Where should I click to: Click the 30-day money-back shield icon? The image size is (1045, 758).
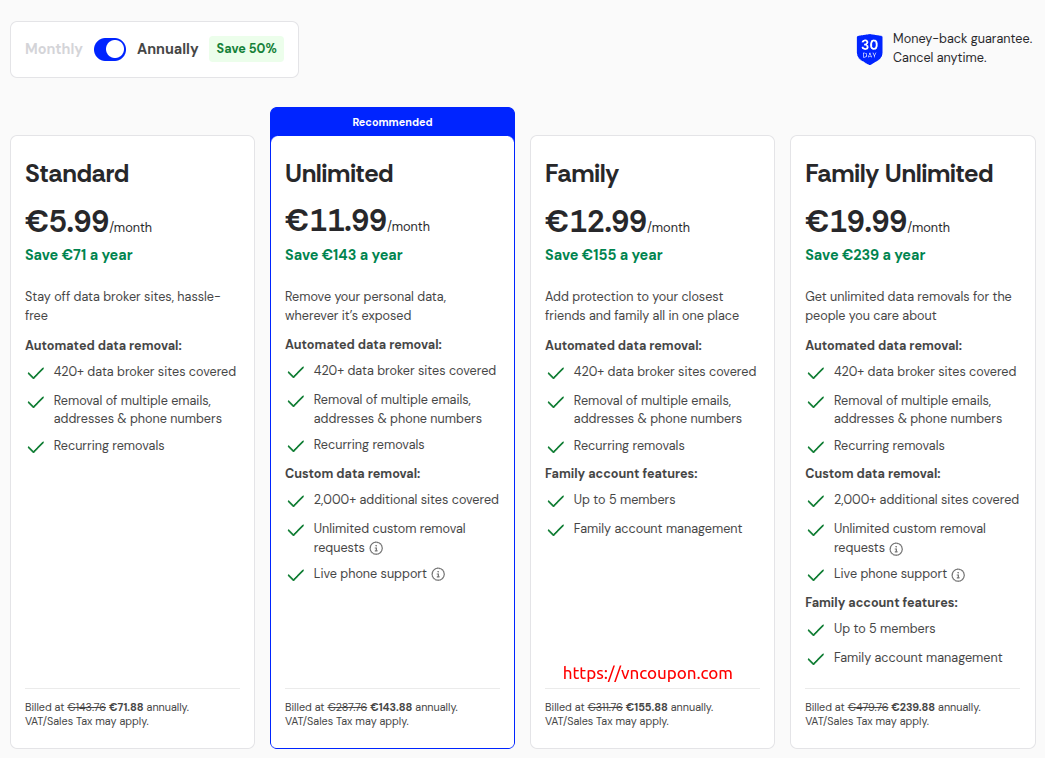coord(869,49)
